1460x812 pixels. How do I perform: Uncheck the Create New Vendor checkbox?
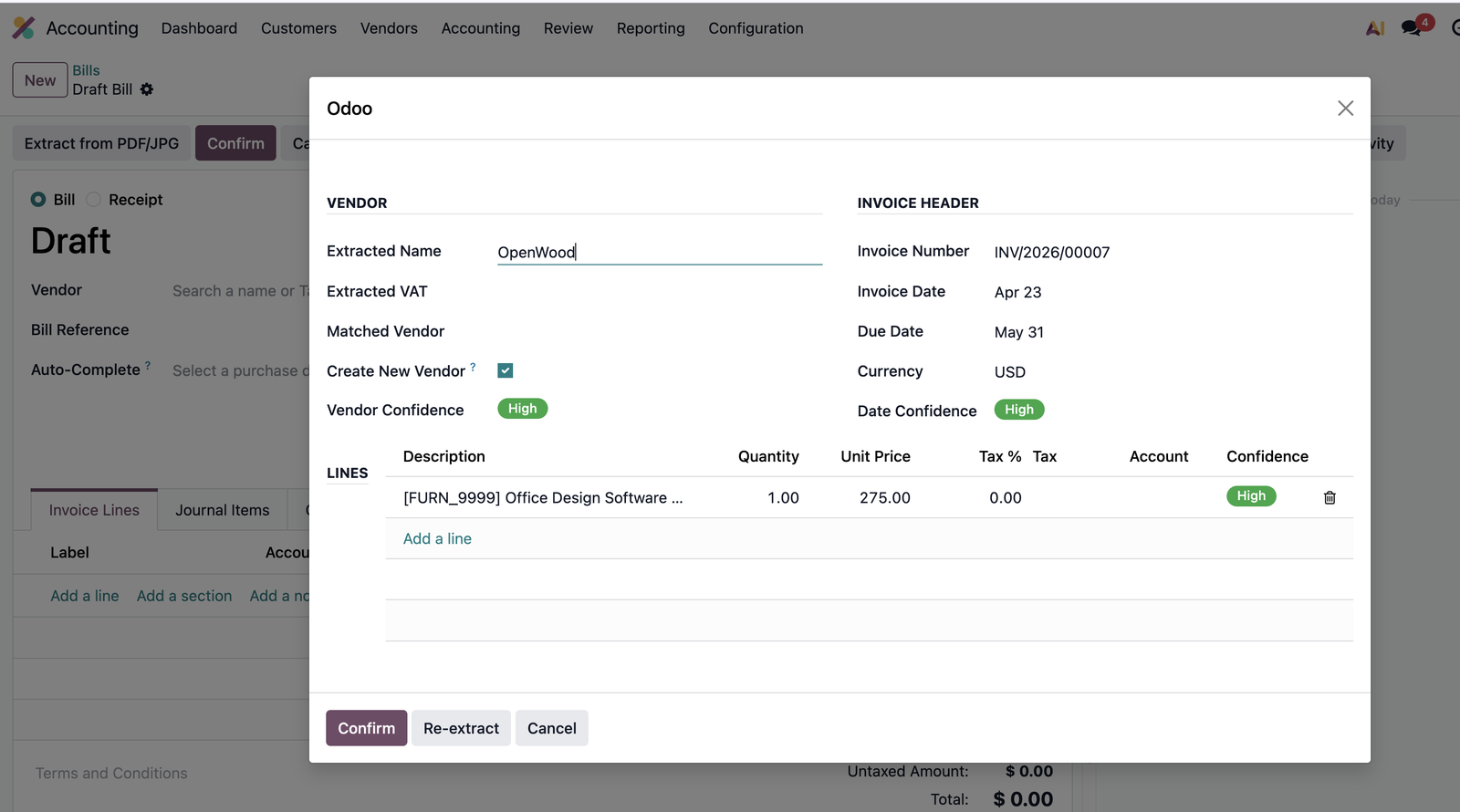click(x=506, y=370)
